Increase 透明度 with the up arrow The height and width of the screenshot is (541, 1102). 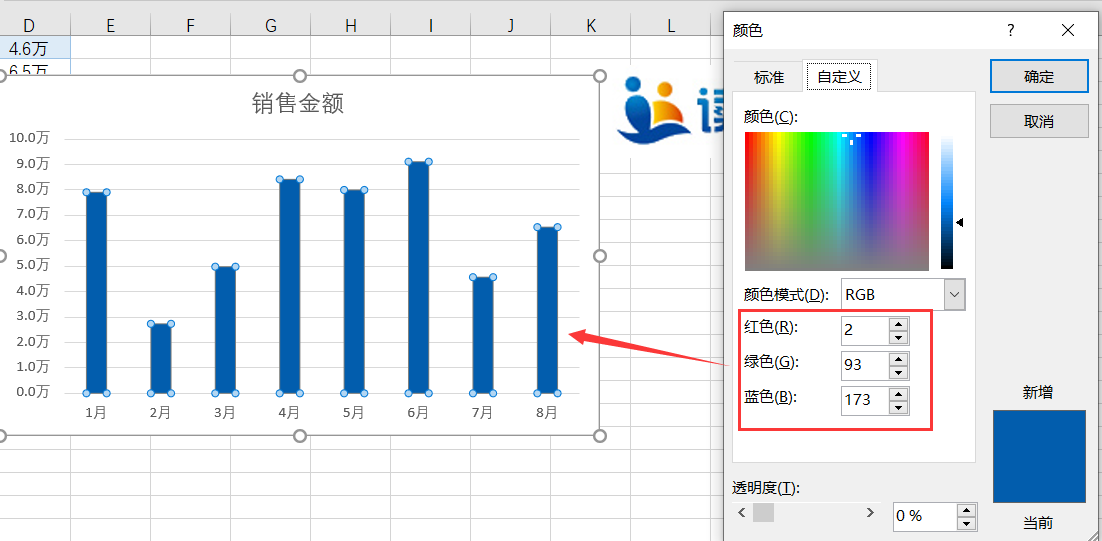(968, 510)
